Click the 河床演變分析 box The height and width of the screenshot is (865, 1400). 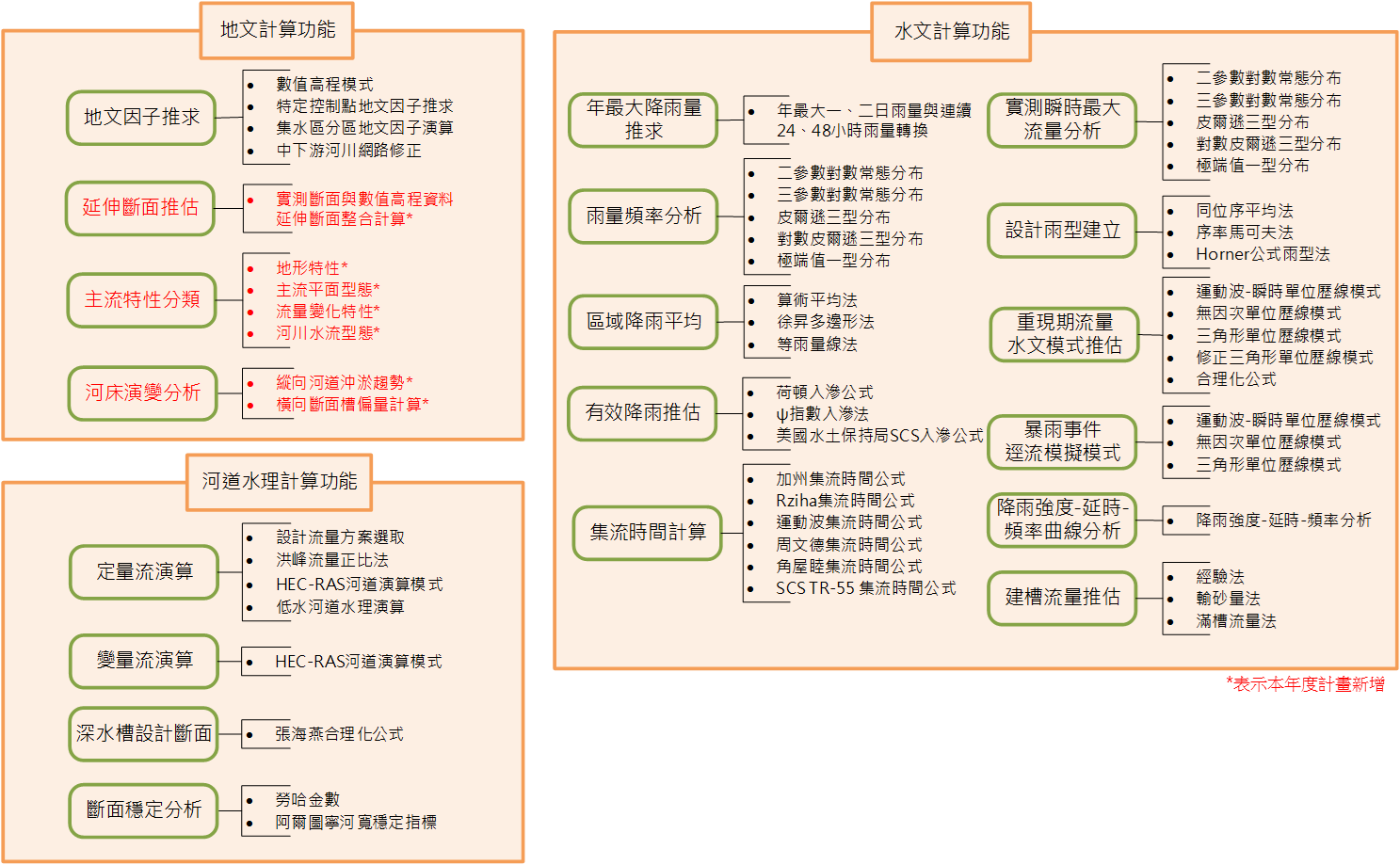click(x=143, y=392)
